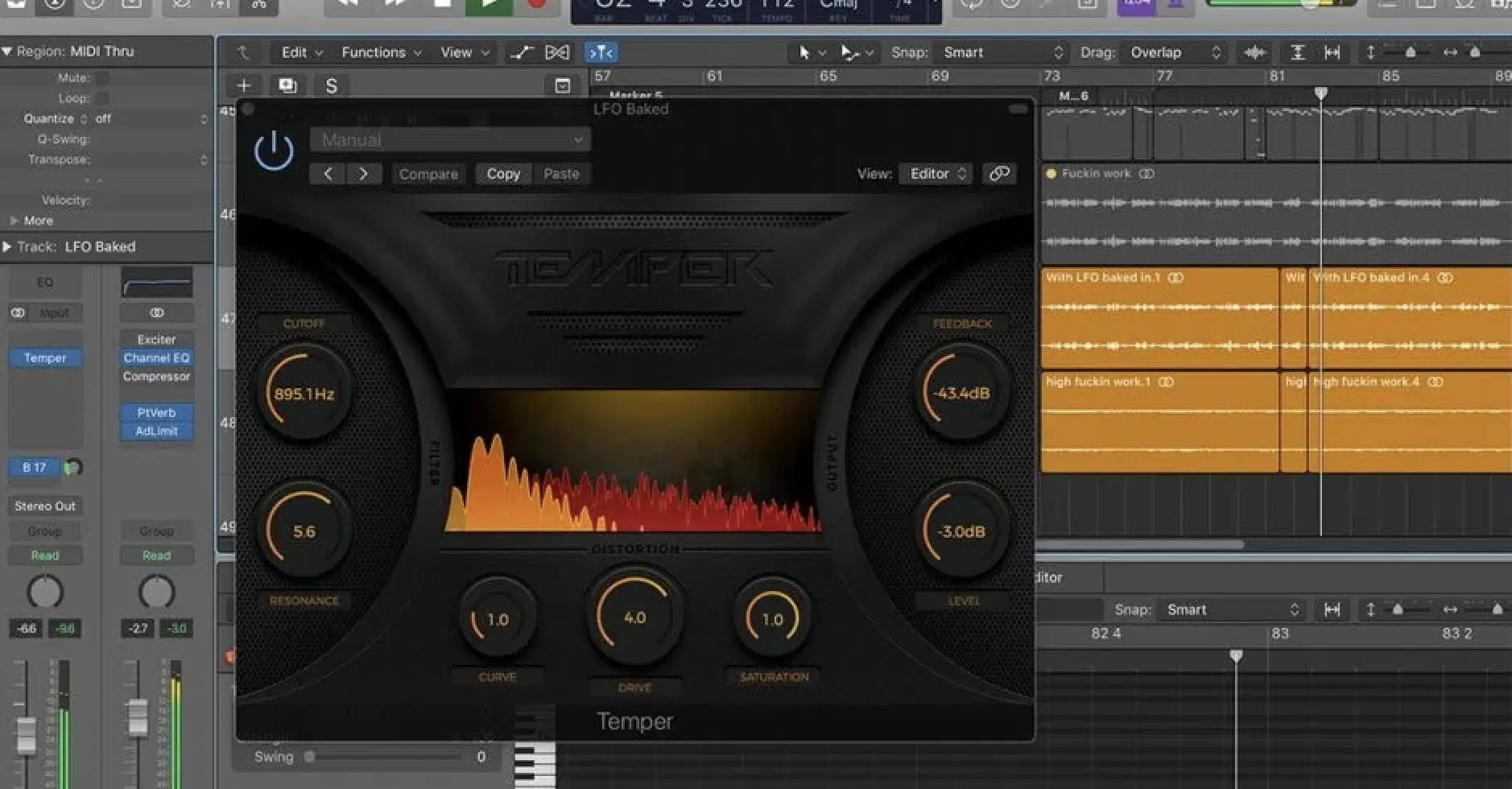Expand the Track LFO Baked inspector
1512x789 pixels.
tap(7, 246)
